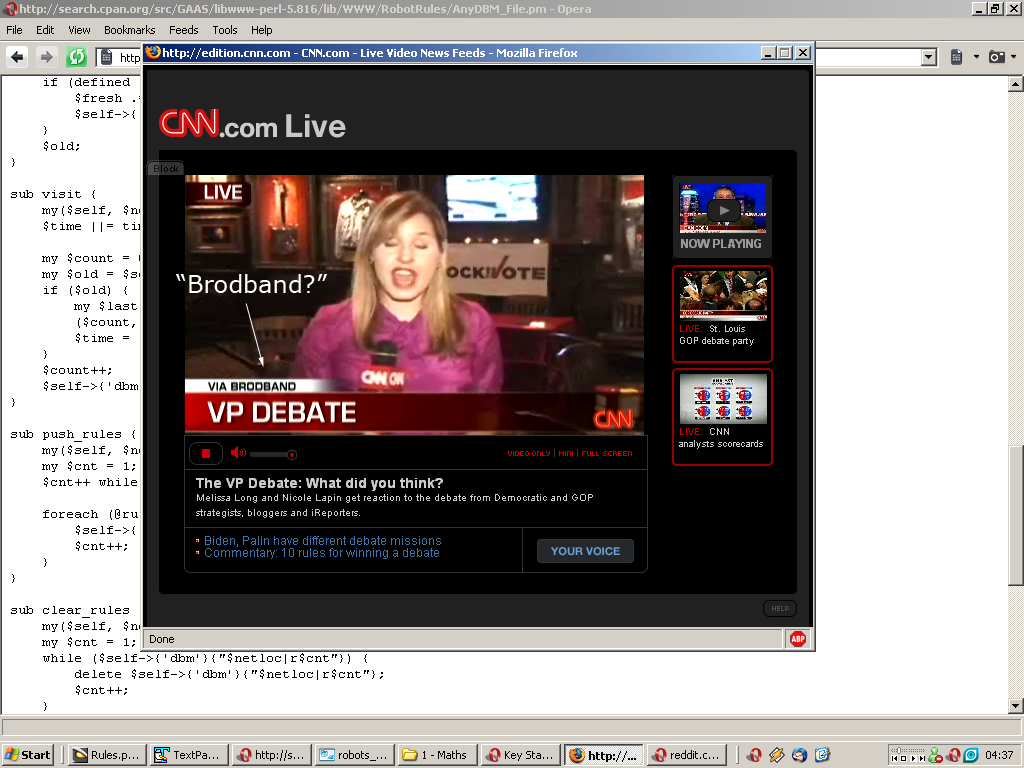This screenshot has width=1024, height=768.
Task: Click the page document icon in Opera toolbar
Action: click(x=956, y=57)
